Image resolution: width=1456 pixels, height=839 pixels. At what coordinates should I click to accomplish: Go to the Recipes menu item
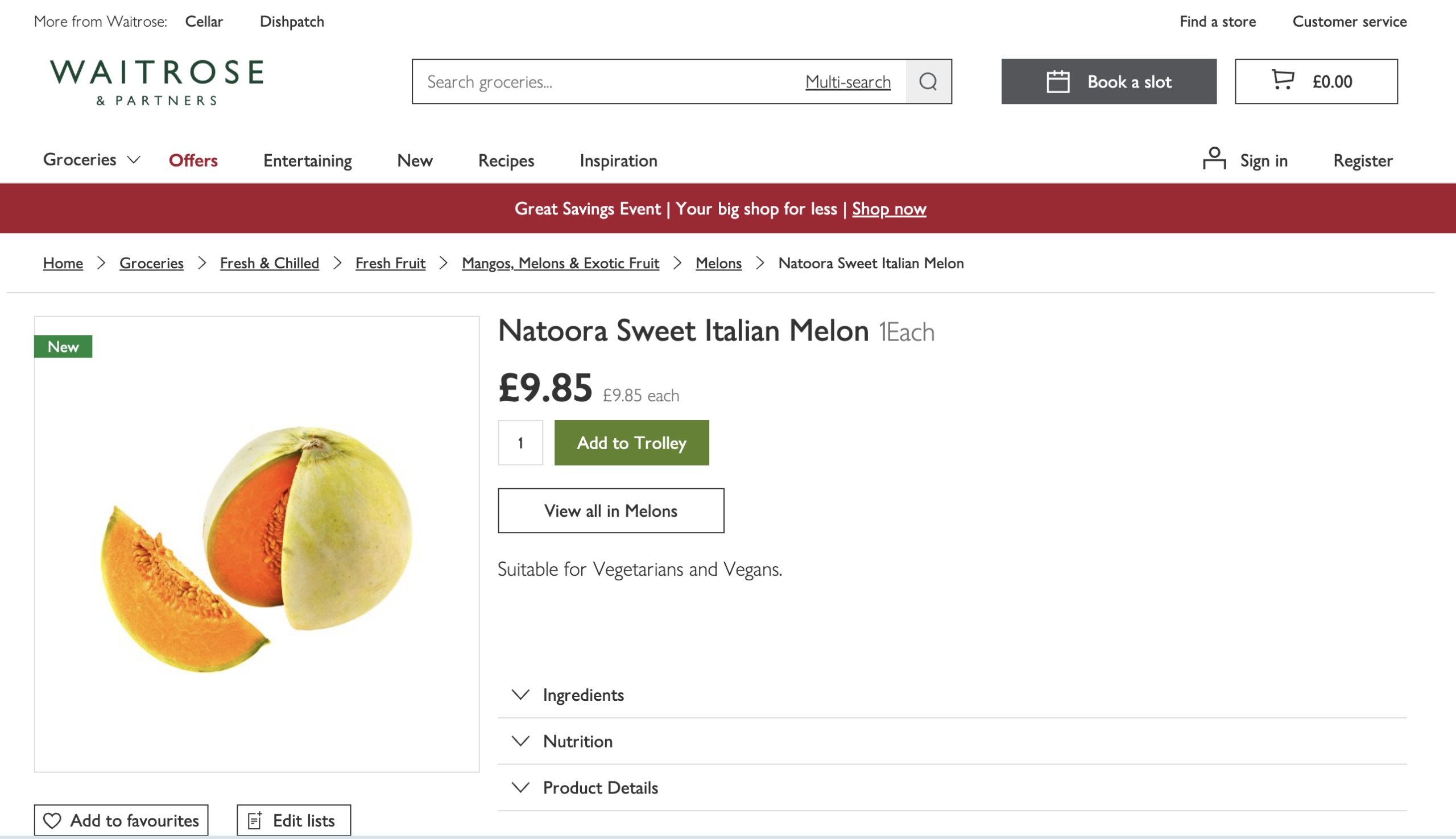506,160
